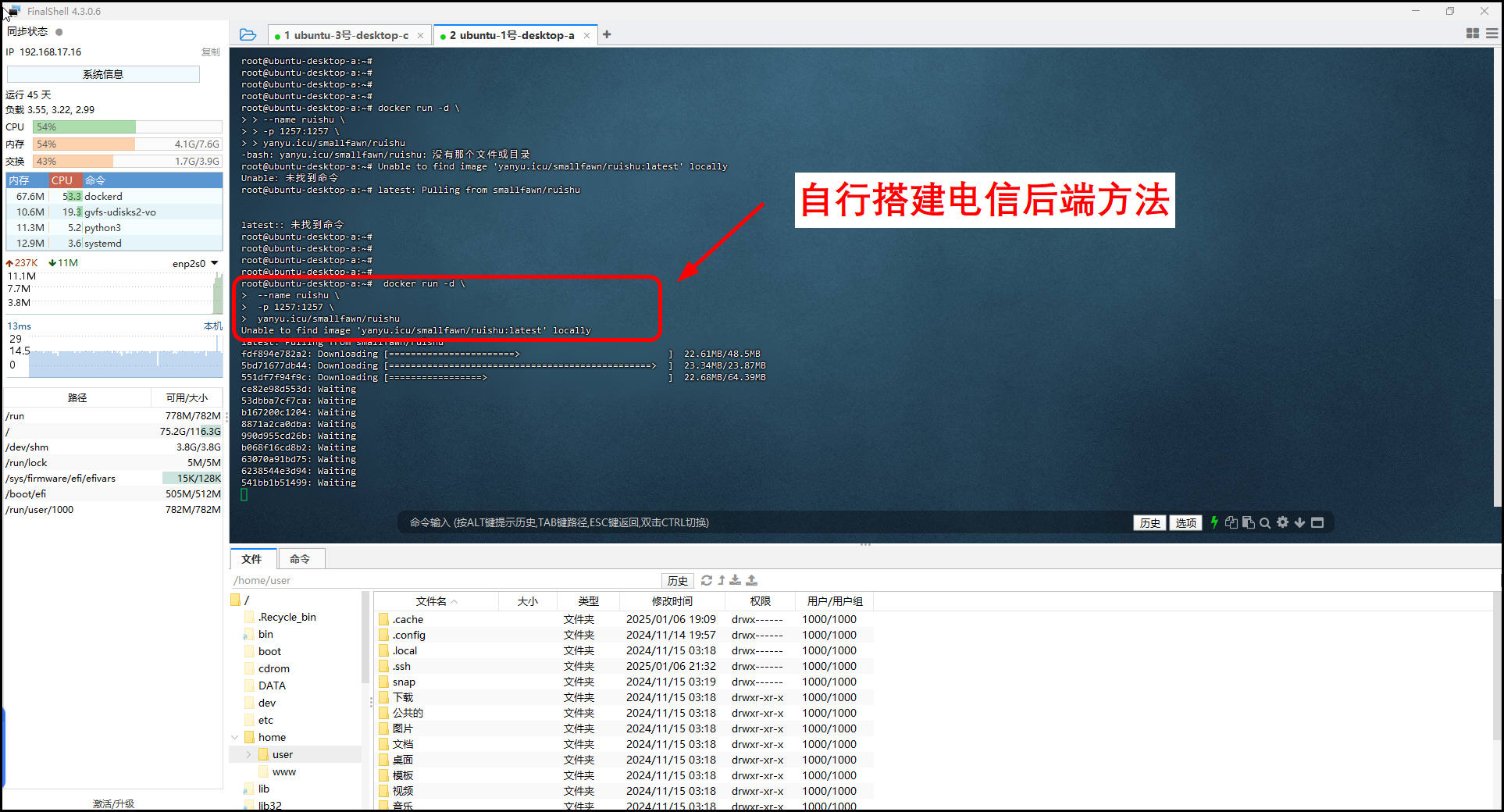Click the download file icon

coord(736,580)
